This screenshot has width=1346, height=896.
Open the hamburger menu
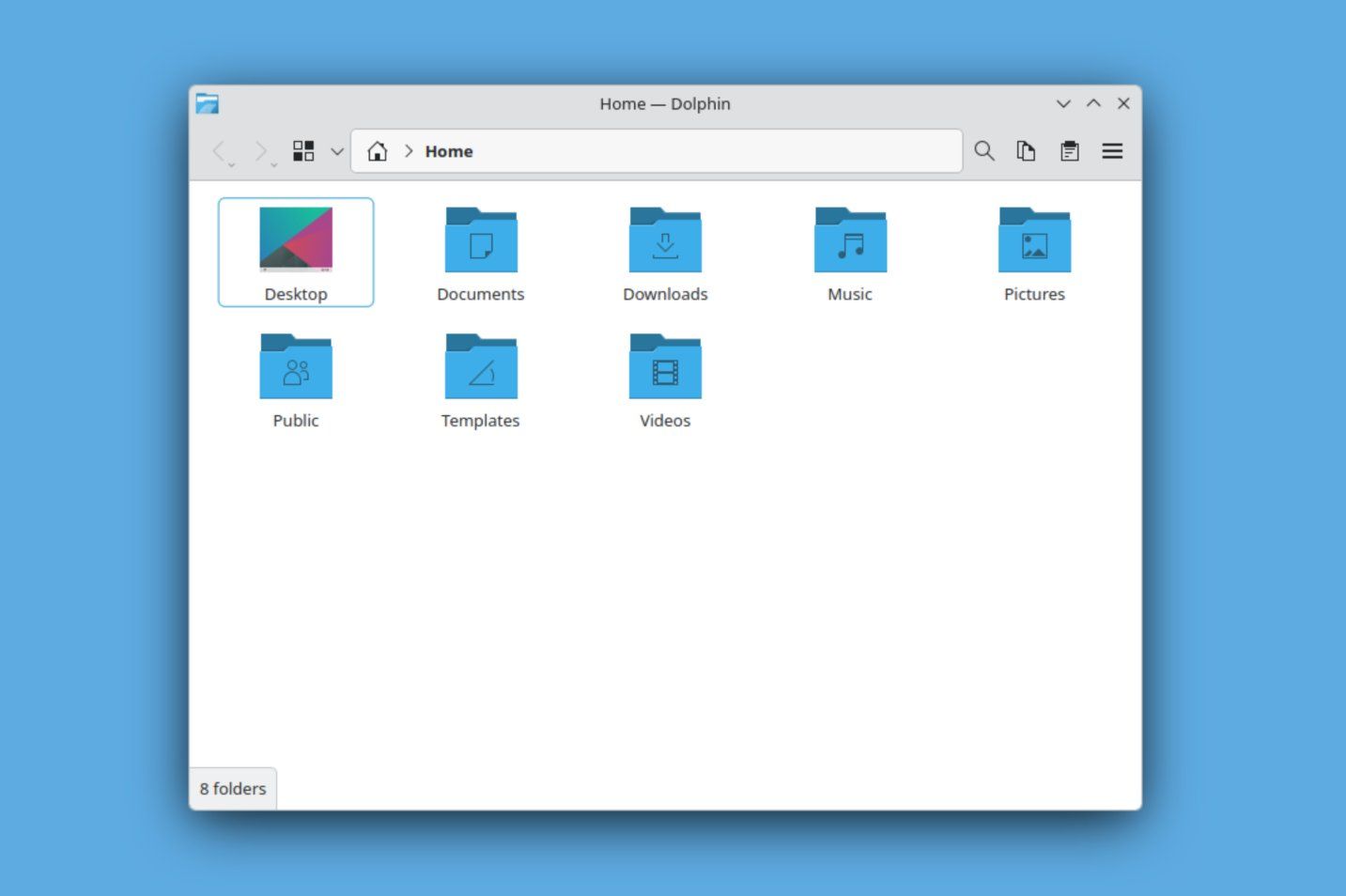click(x=1112, y=151)
